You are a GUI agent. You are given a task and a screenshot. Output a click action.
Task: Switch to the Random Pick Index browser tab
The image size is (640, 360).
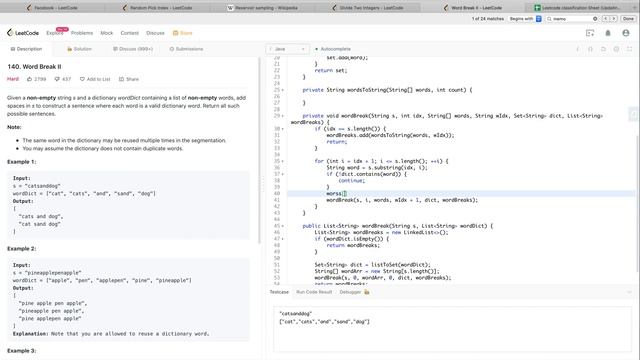[x=158, y=7]
